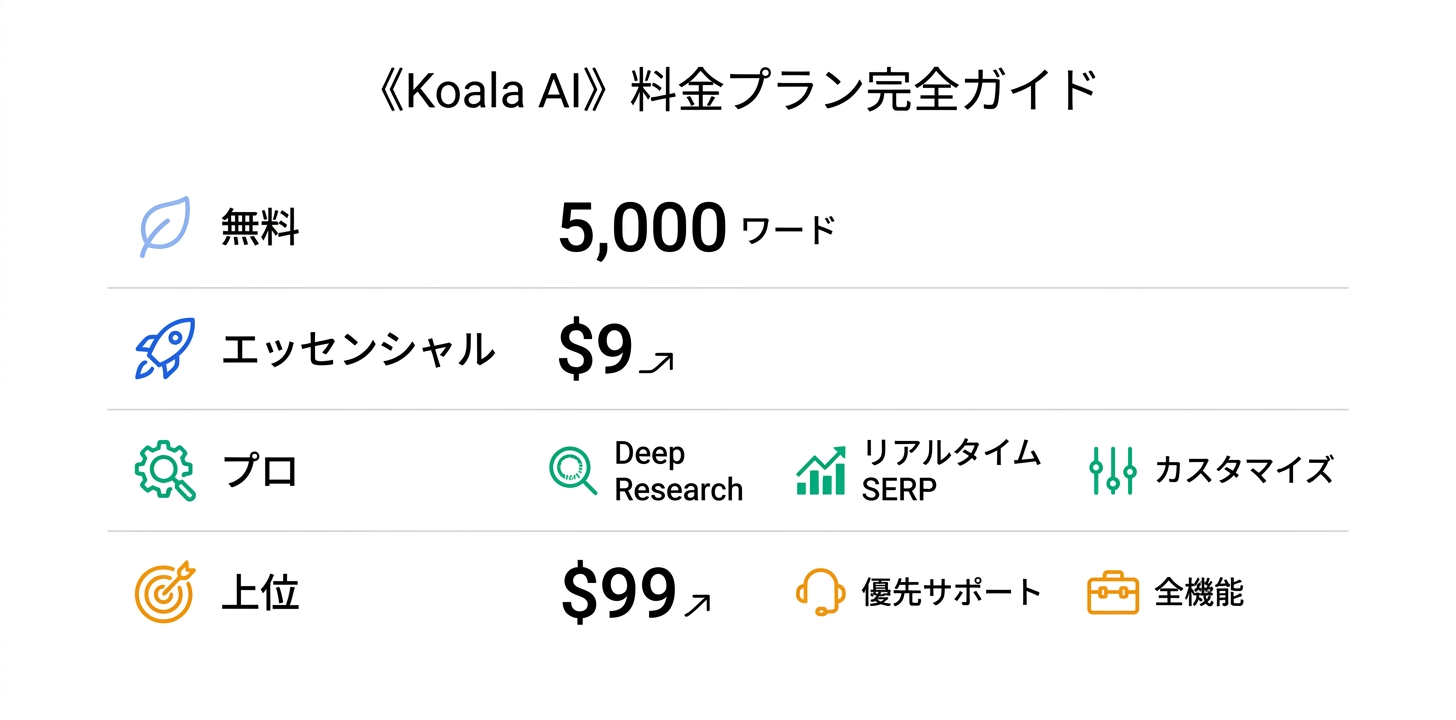The image size is (1456, 720).
Task: Click the $9 price text
Action: pyautogui.click(x=595, y=351)
